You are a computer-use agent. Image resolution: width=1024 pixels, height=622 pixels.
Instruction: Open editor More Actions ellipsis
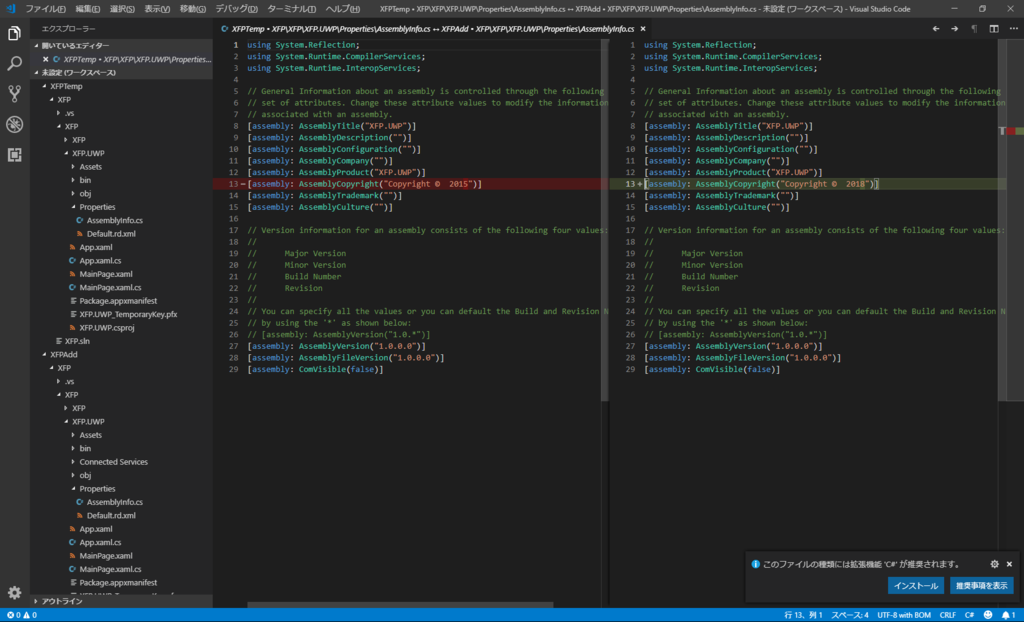click(1013, 29)
